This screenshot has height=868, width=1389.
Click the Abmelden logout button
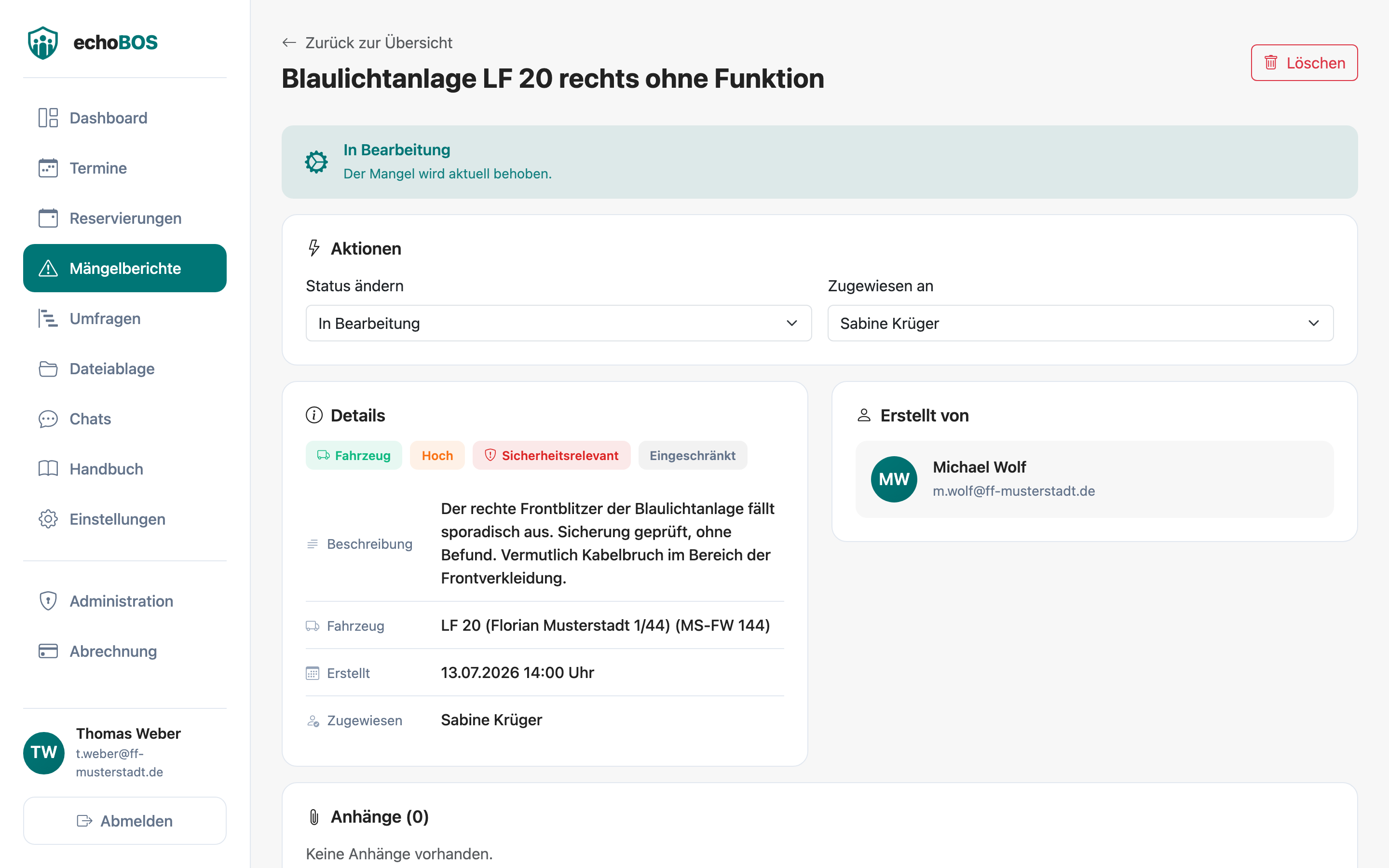coord(124,821)
